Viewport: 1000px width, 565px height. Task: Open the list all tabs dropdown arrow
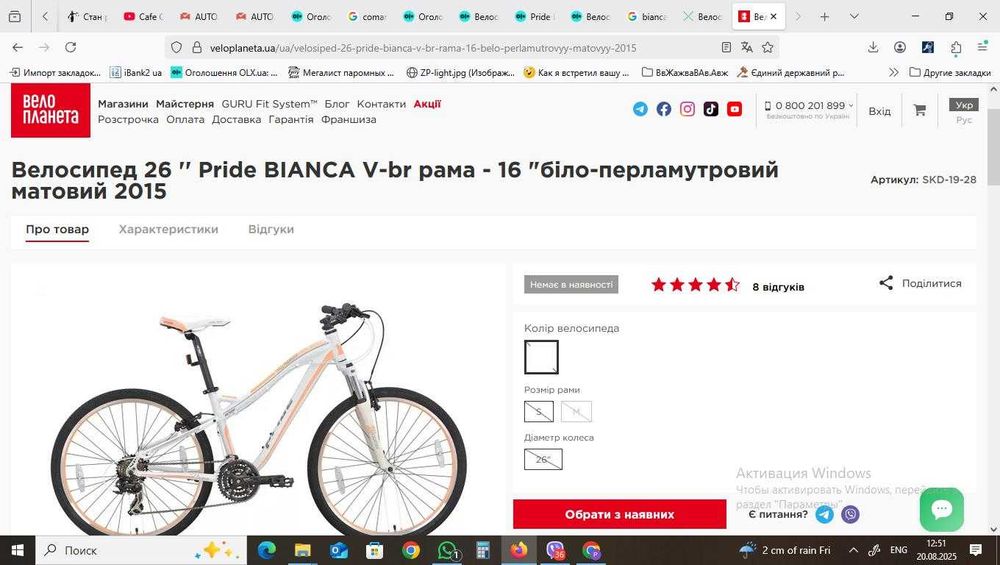854,17
